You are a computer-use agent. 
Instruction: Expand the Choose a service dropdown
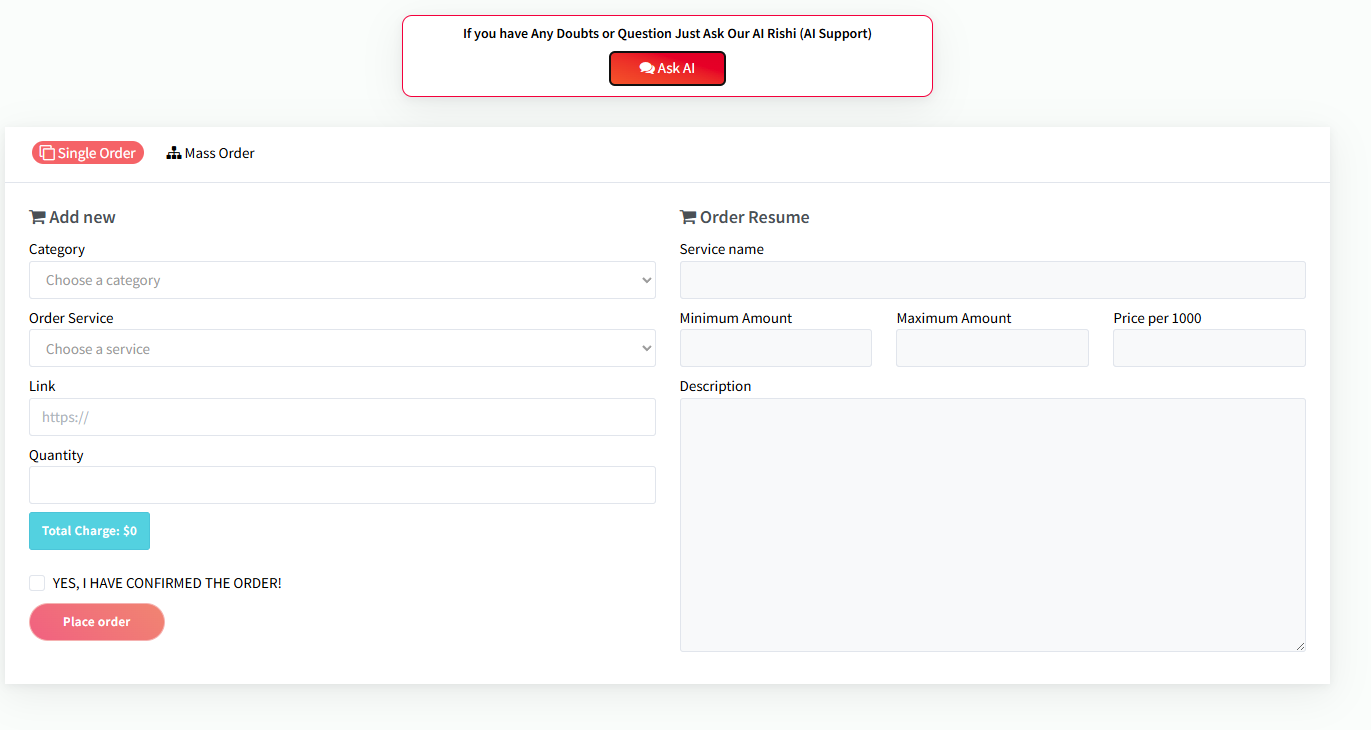click(x=342, y=349)
